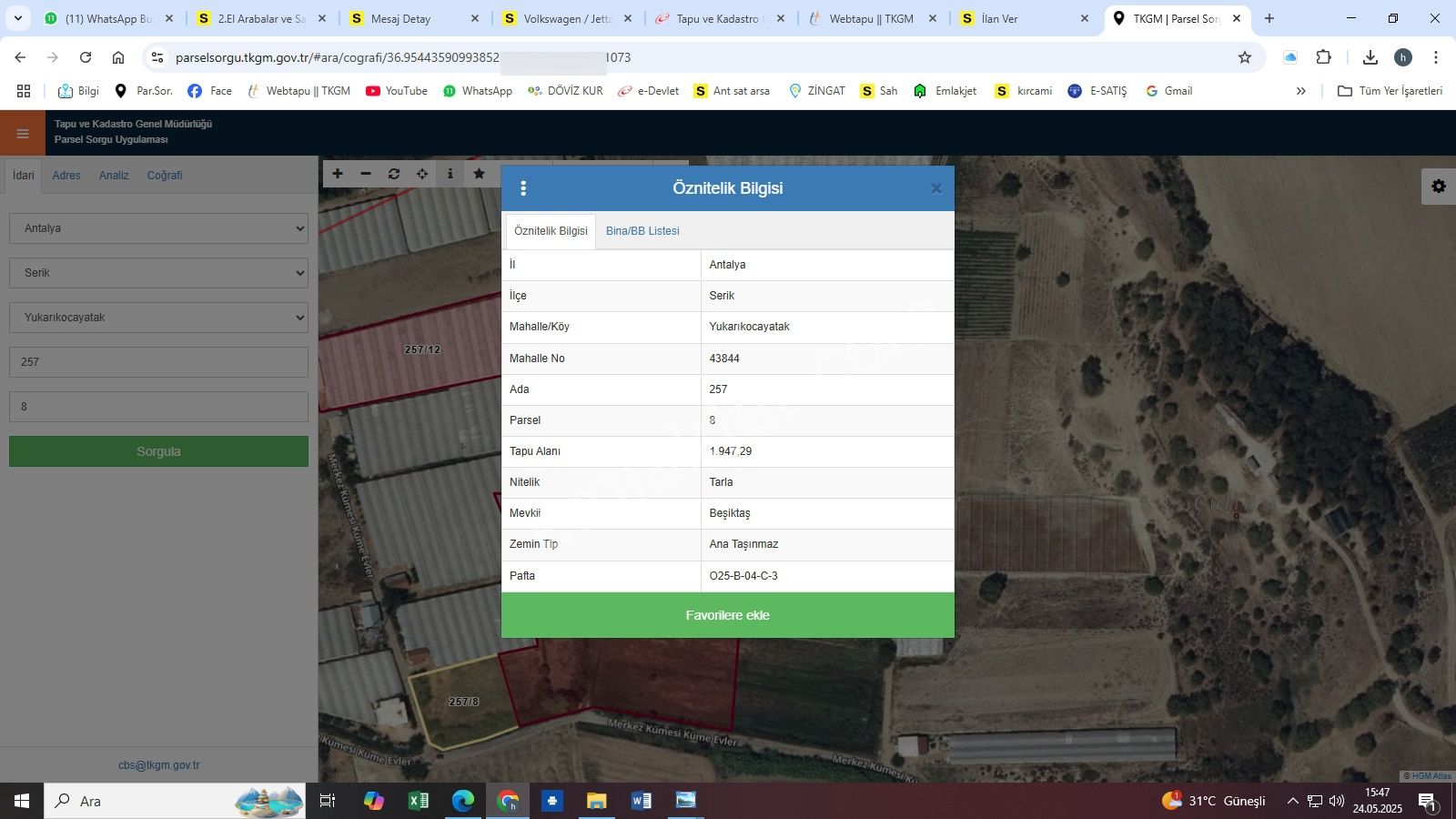This screenshot has width=1456, height=819.
Task: Click the Favorilere ekle button
Action: point(727,615)
